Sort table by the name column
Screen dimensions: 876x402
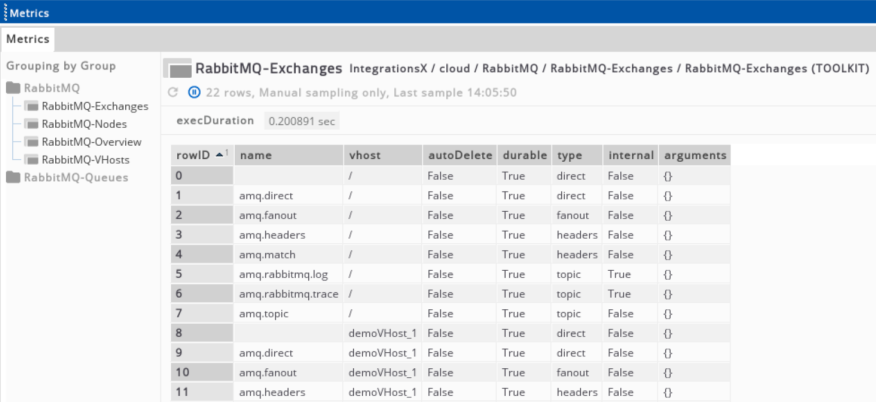(x=256, y=155)
